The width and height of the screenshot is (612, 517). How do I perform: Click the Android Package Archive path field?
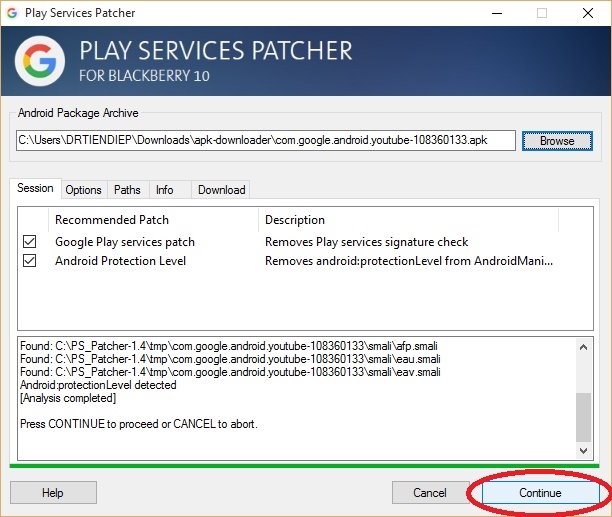(x=265, y=141)
